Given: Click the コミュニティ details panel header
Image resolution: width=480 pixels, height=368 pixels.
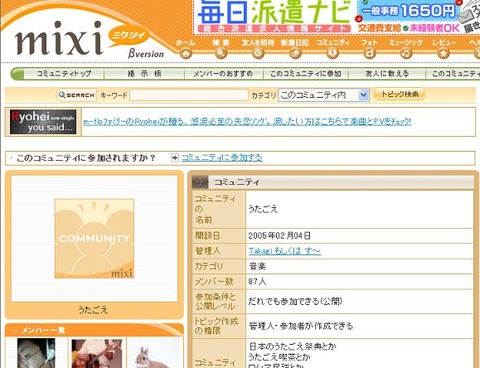Looking at the screenshot, I should tap(333, 182).
